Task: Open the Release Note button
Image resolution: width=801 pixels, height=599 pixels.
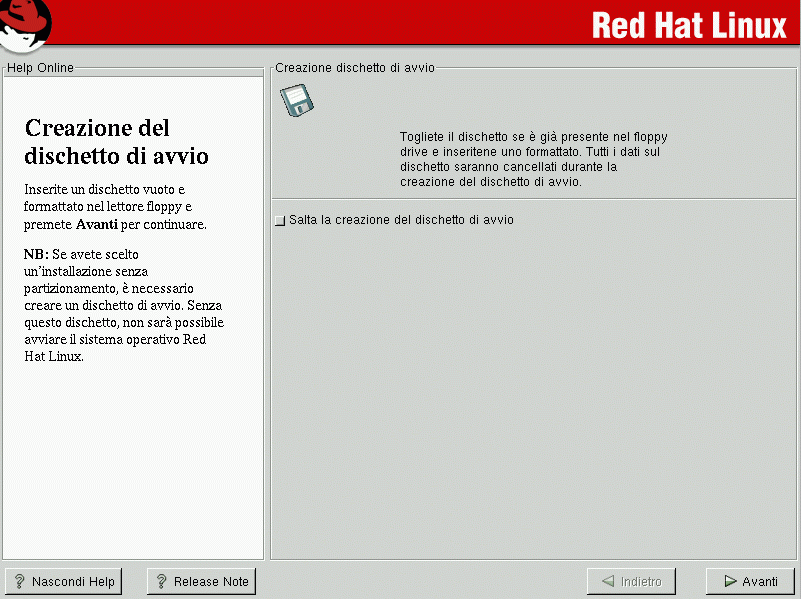Action: pyautogui.click(x=201, y=581)
